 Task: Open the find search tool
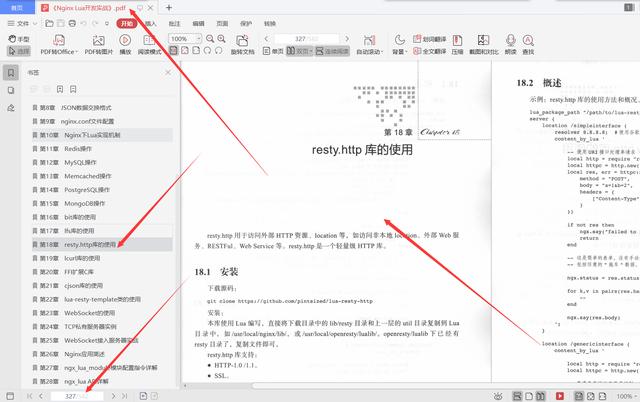click(528, 44)
